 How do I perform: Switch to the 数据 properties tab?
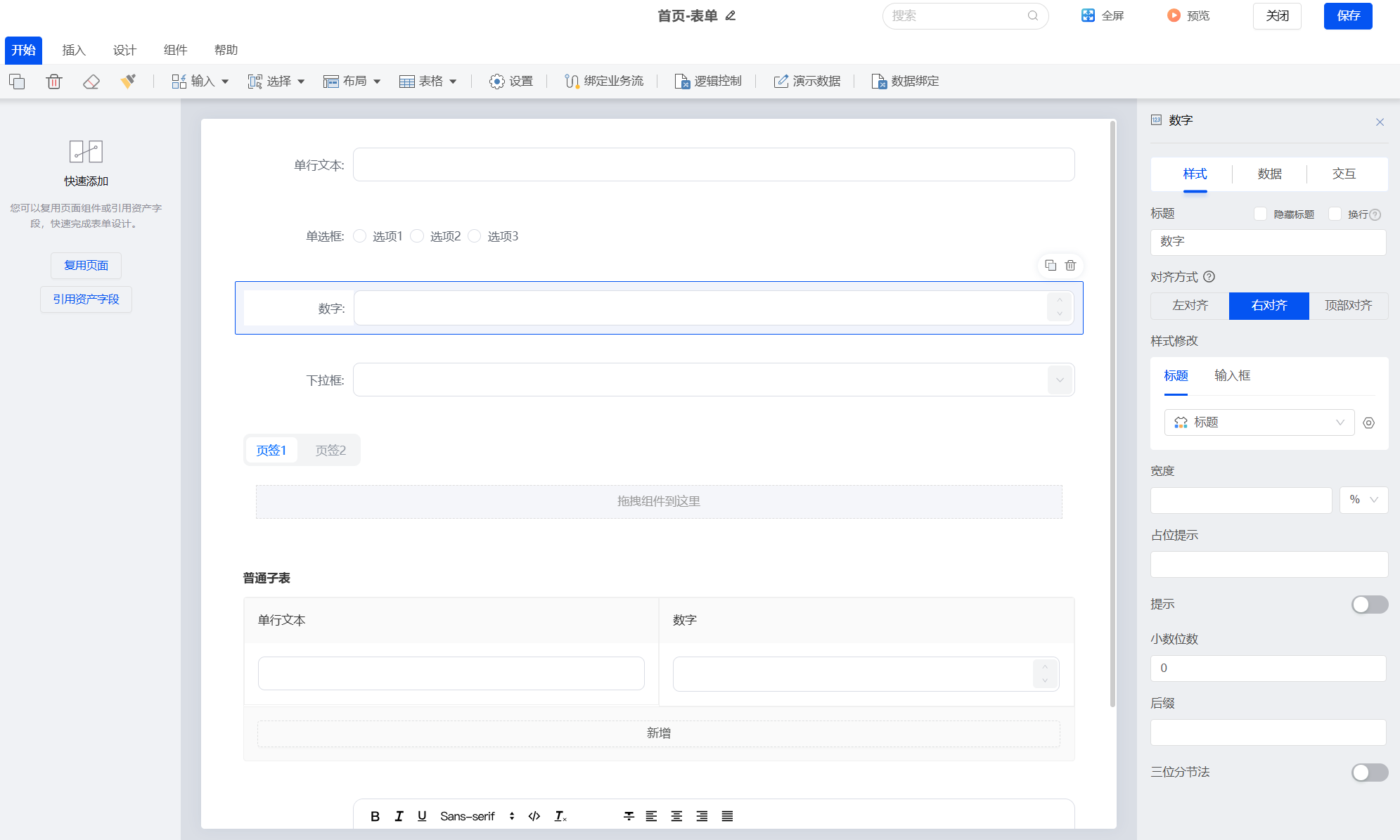pos(1269,174)
